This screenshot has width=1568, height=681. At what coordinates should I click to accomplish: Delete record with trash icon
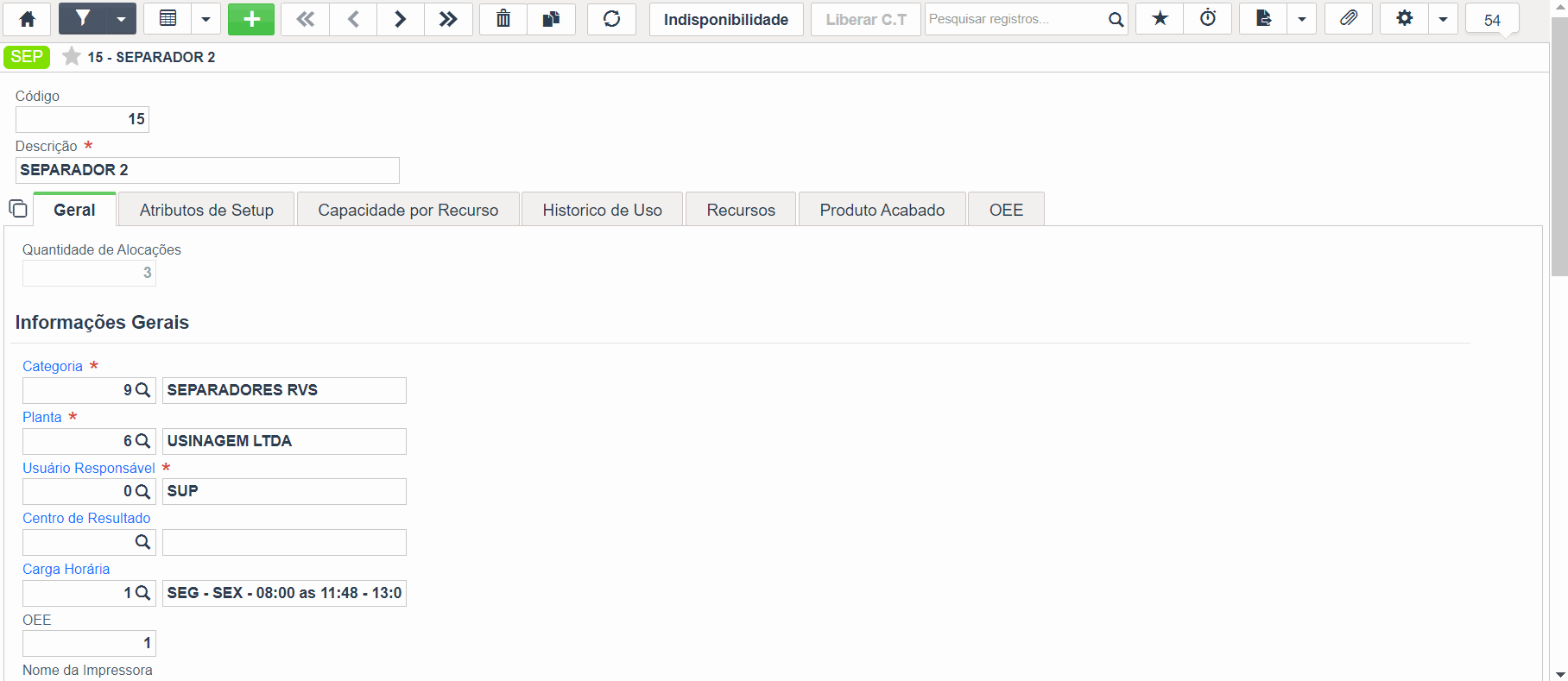click(x=503, y=19)
